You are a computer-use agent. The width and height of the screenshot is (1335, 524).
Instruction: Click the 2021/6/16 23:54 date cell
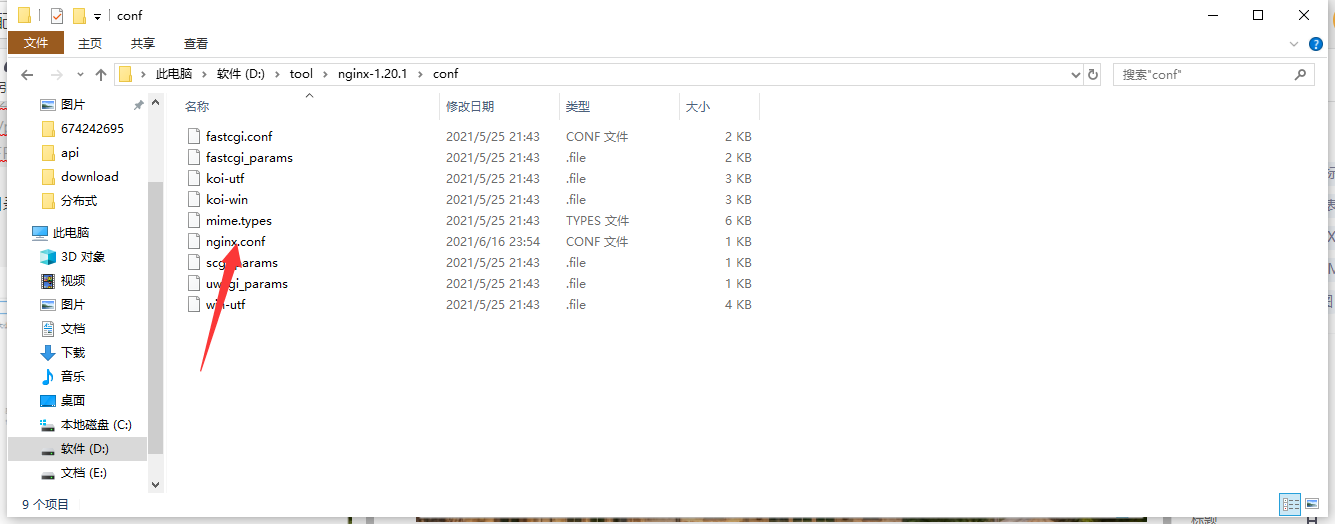click(493, 242)
